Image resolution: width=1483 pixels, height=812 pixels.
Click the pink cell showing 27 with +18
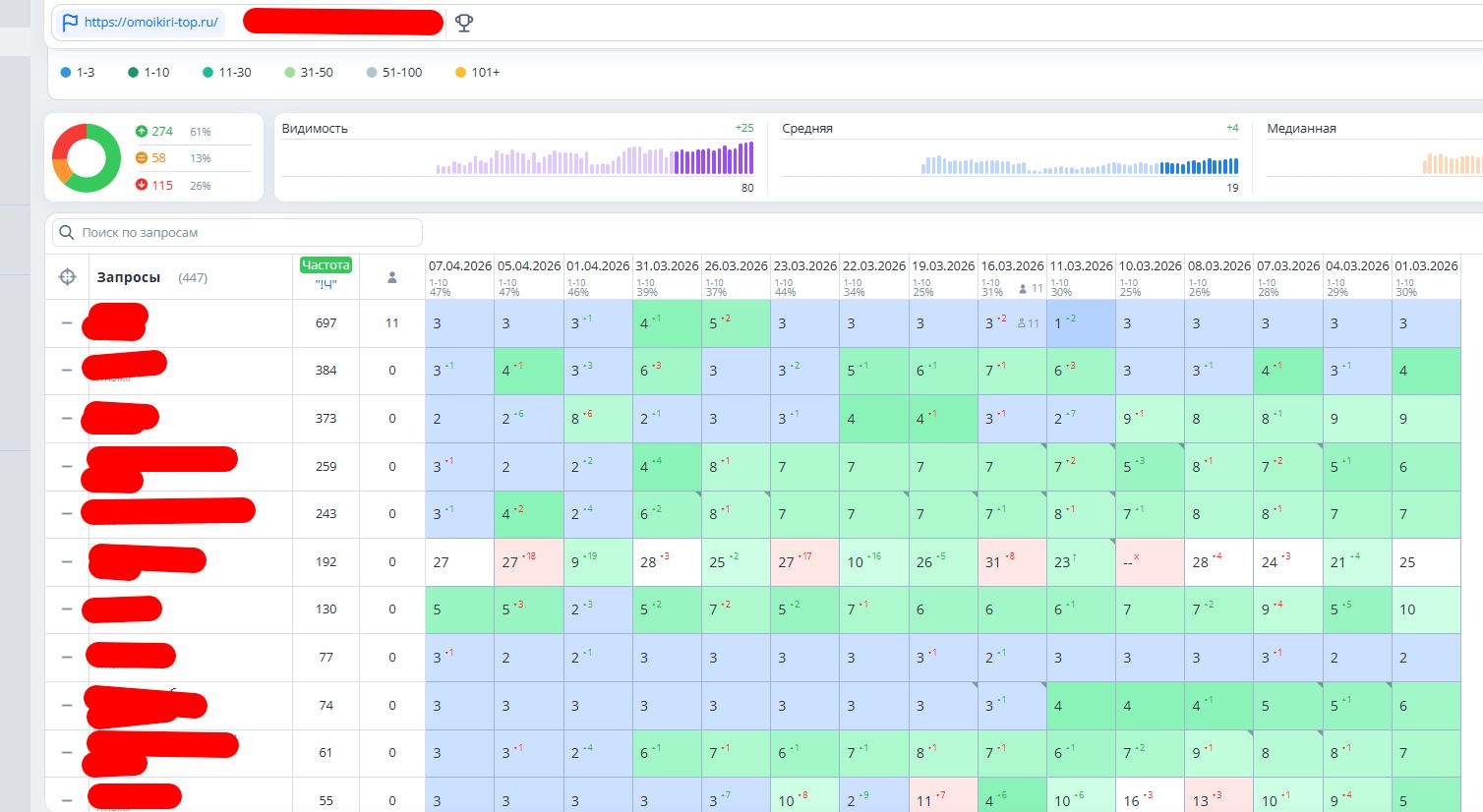pyautogui.click(x=529, y=562)
